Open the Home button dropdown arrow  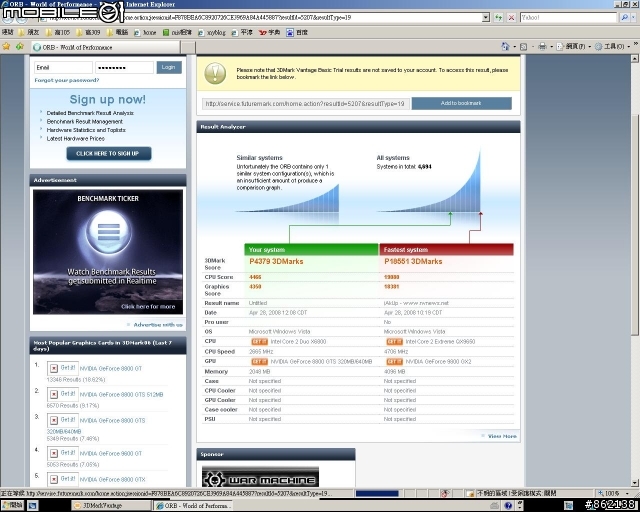(x=514, y=47)
